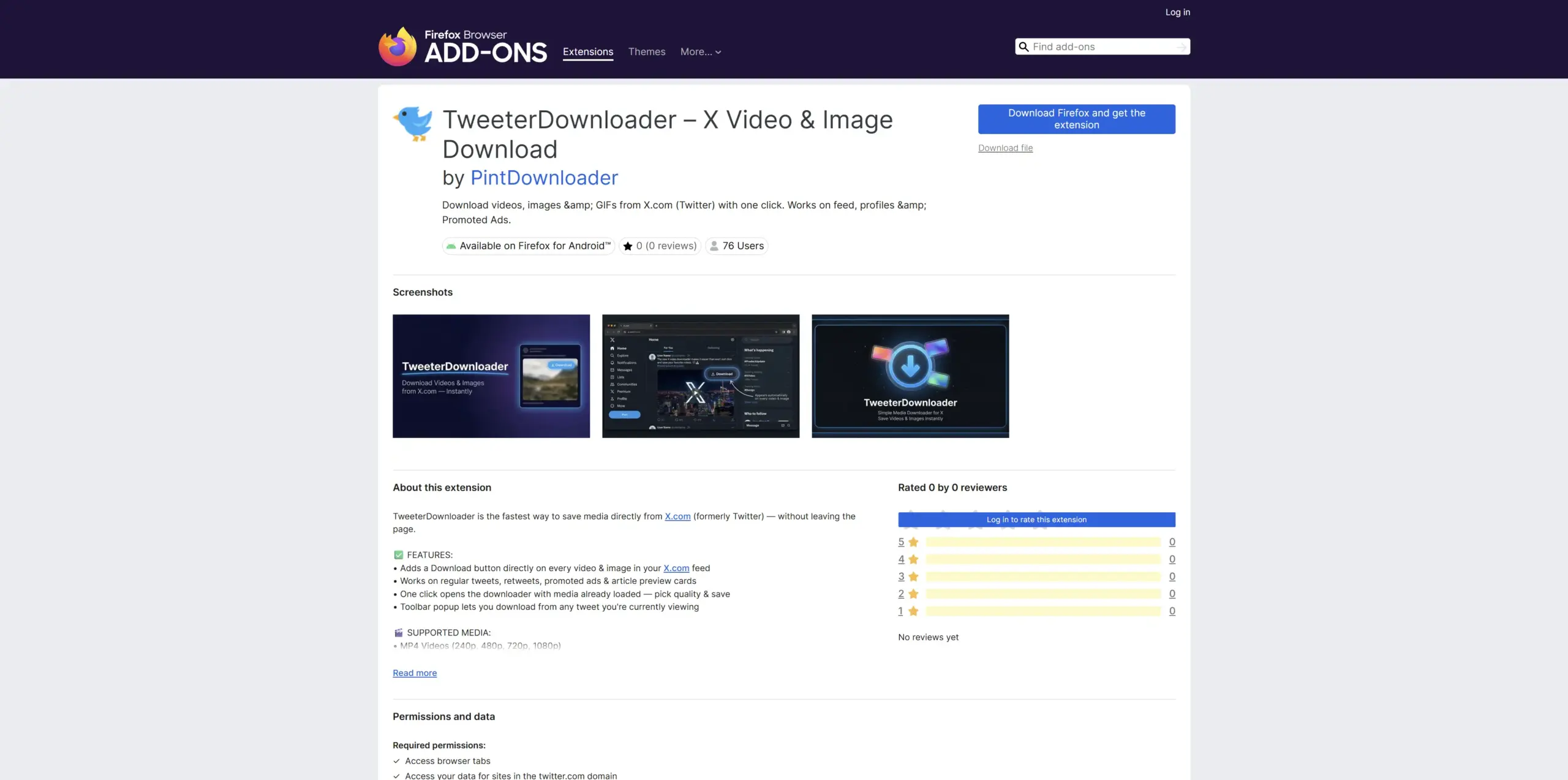Image resolution: width=1568 pixels, height=780 pixels.
Task: Click the clapperboard SUPPORTED MEDIA icon
Action: coord(399,633)
